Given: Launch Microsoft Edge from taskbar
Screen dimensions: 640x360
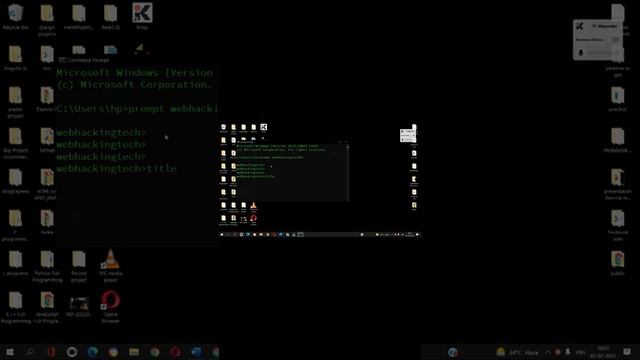Looking at the screenshot, I should pyautogui.click(x=93, y=352).
